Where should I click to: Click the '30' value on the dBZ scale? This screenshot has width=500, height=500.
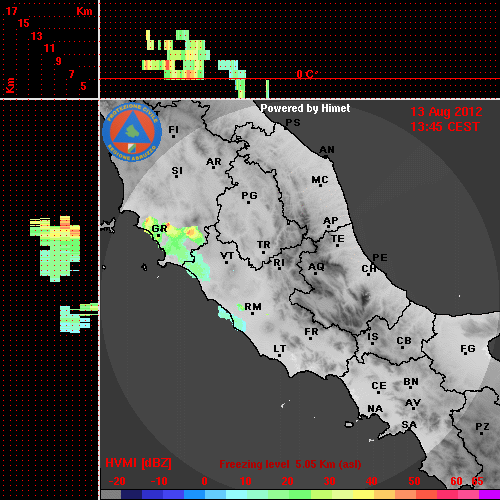pos(330,481)
